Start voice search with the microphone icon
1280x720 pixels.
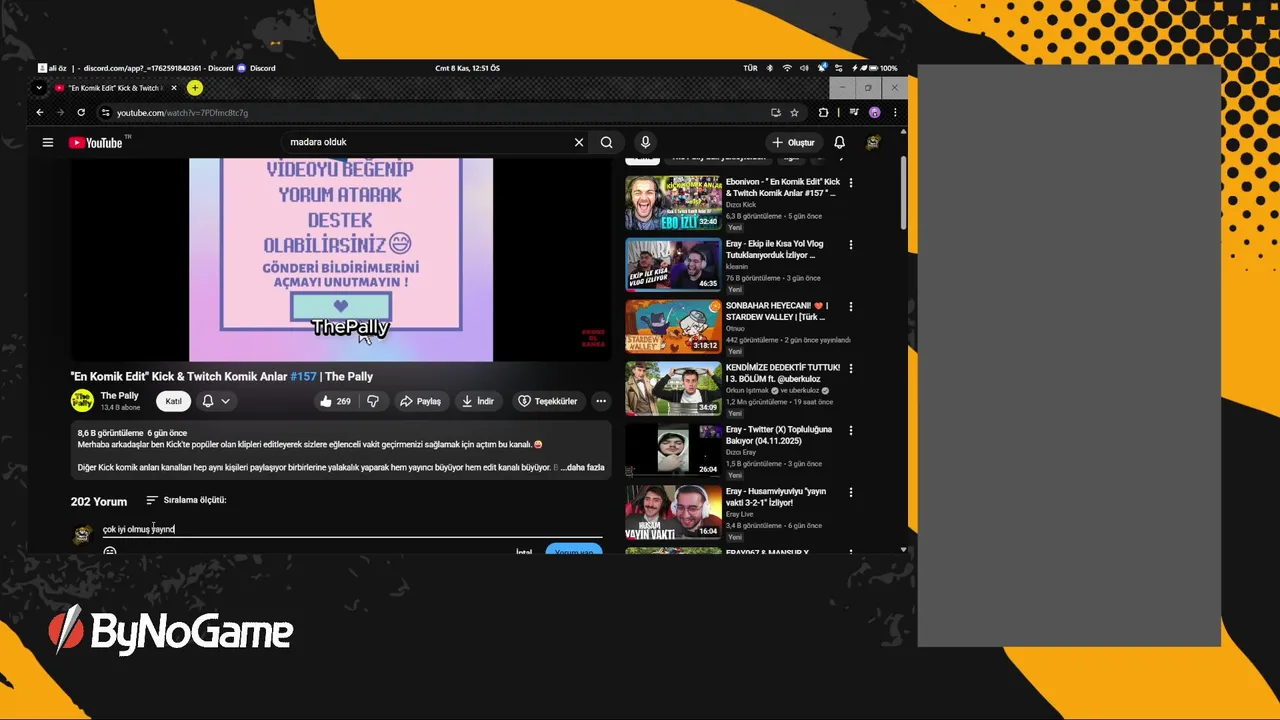click(x=645, y=142)
